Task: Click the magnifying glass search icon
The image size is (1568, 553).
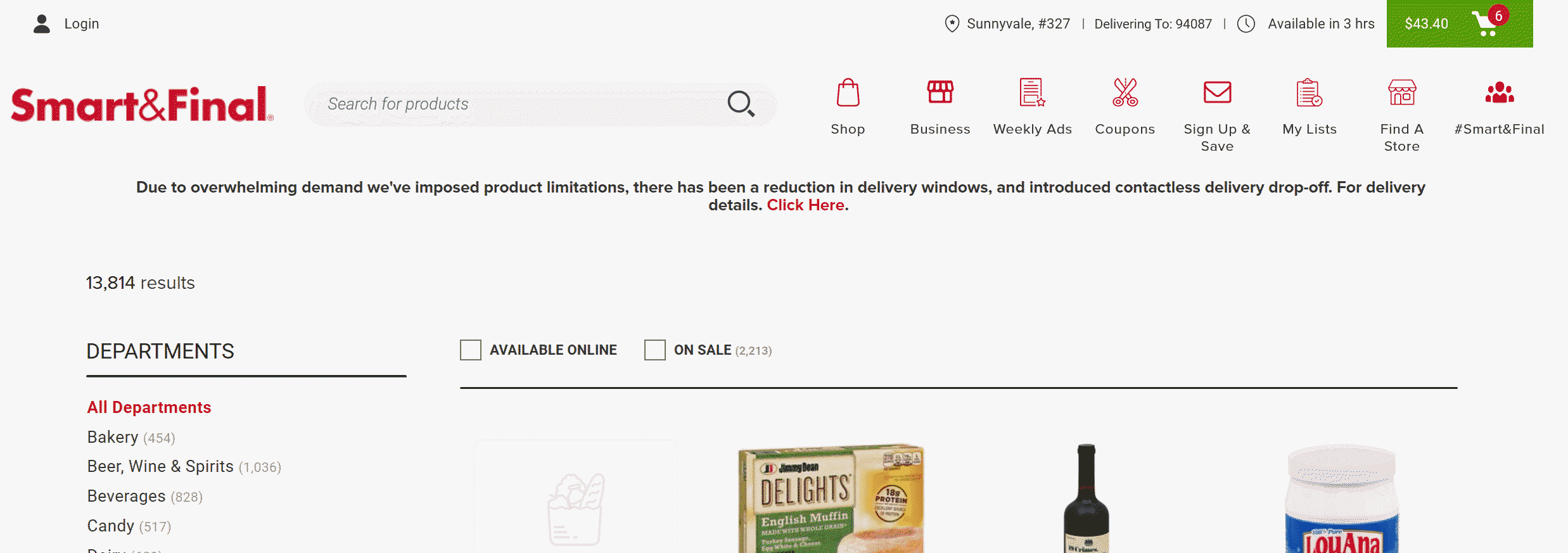Action: [x=741, y=103]
